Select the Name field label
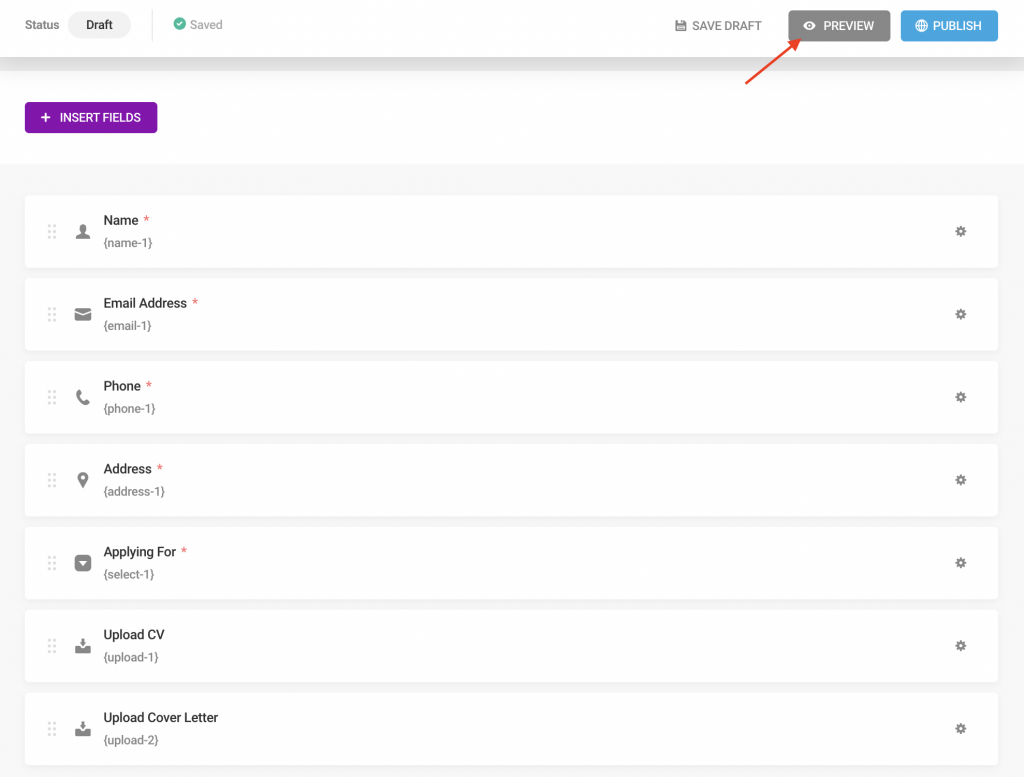Screen dimensions: 1024x777 pos(121,221)
